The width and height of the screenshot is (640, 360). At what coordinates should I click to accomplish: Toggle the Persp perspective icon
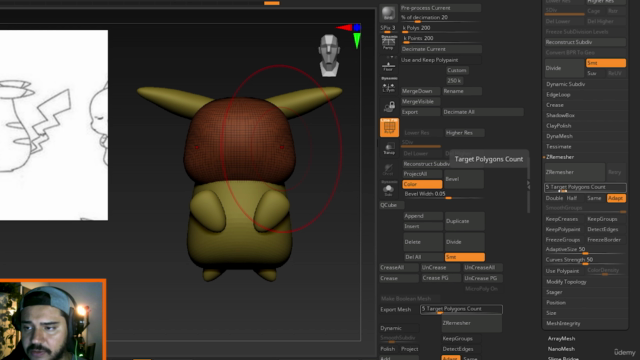pos(388,42)
